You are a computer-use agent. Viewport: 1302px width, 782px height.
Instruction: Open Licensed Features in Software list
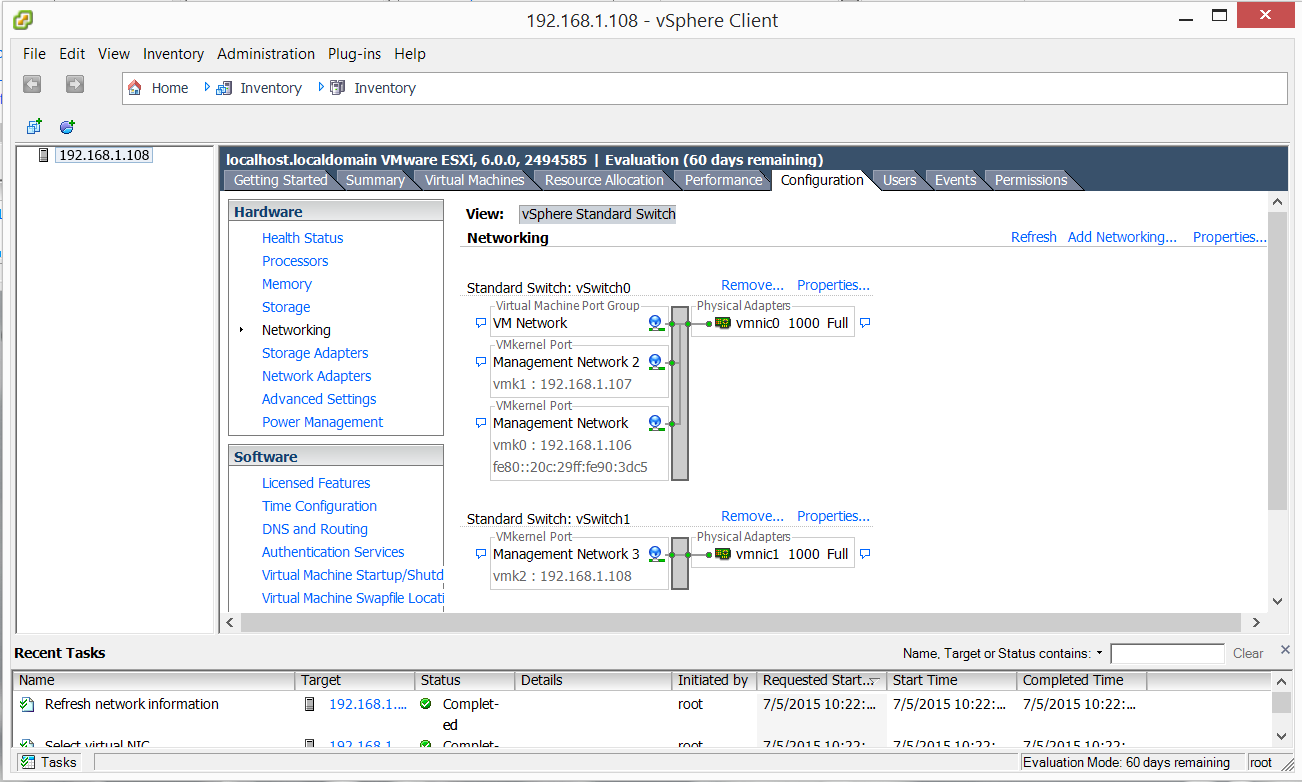coord(316,483)
